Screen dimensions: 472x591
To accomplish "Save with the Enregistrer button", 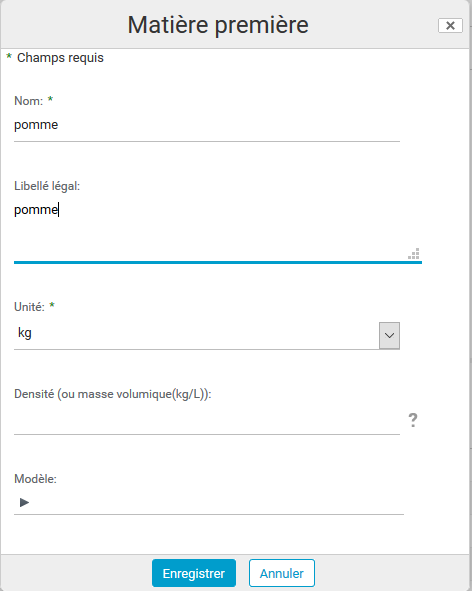I will (x=194, y=573).
